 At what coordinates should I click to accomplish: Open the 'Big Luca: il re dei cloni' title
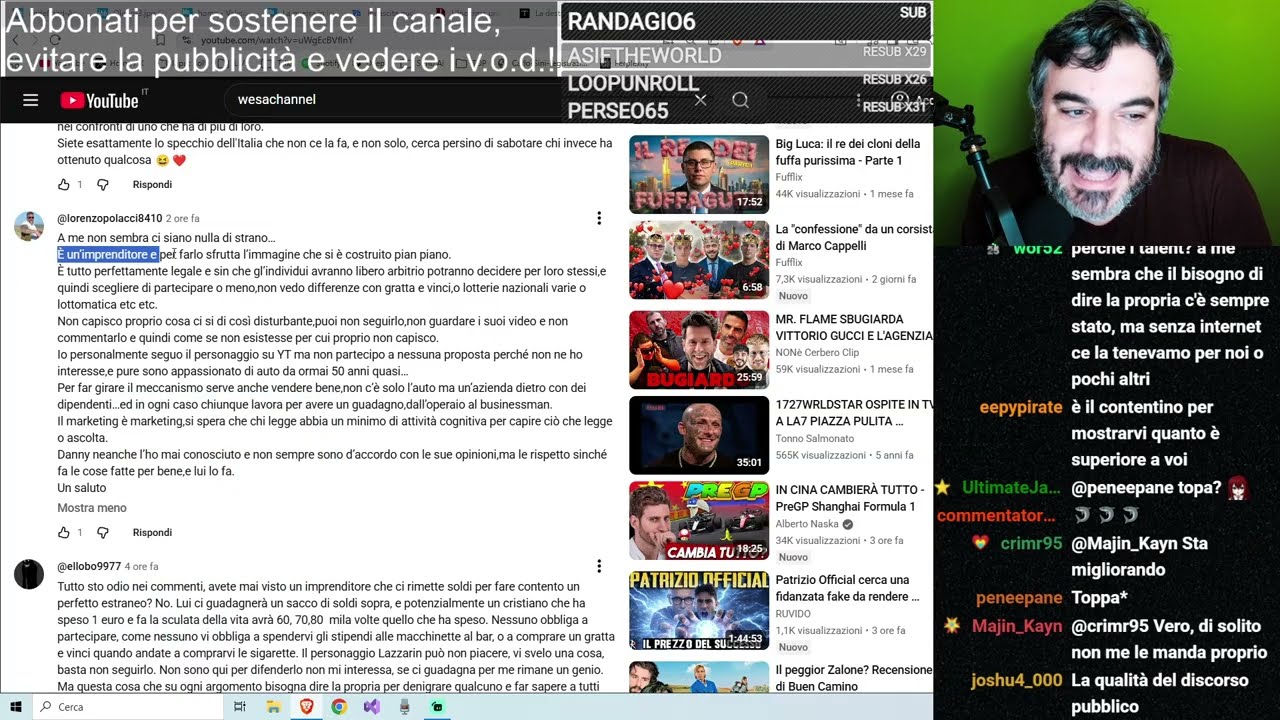(x=848, y=152)
